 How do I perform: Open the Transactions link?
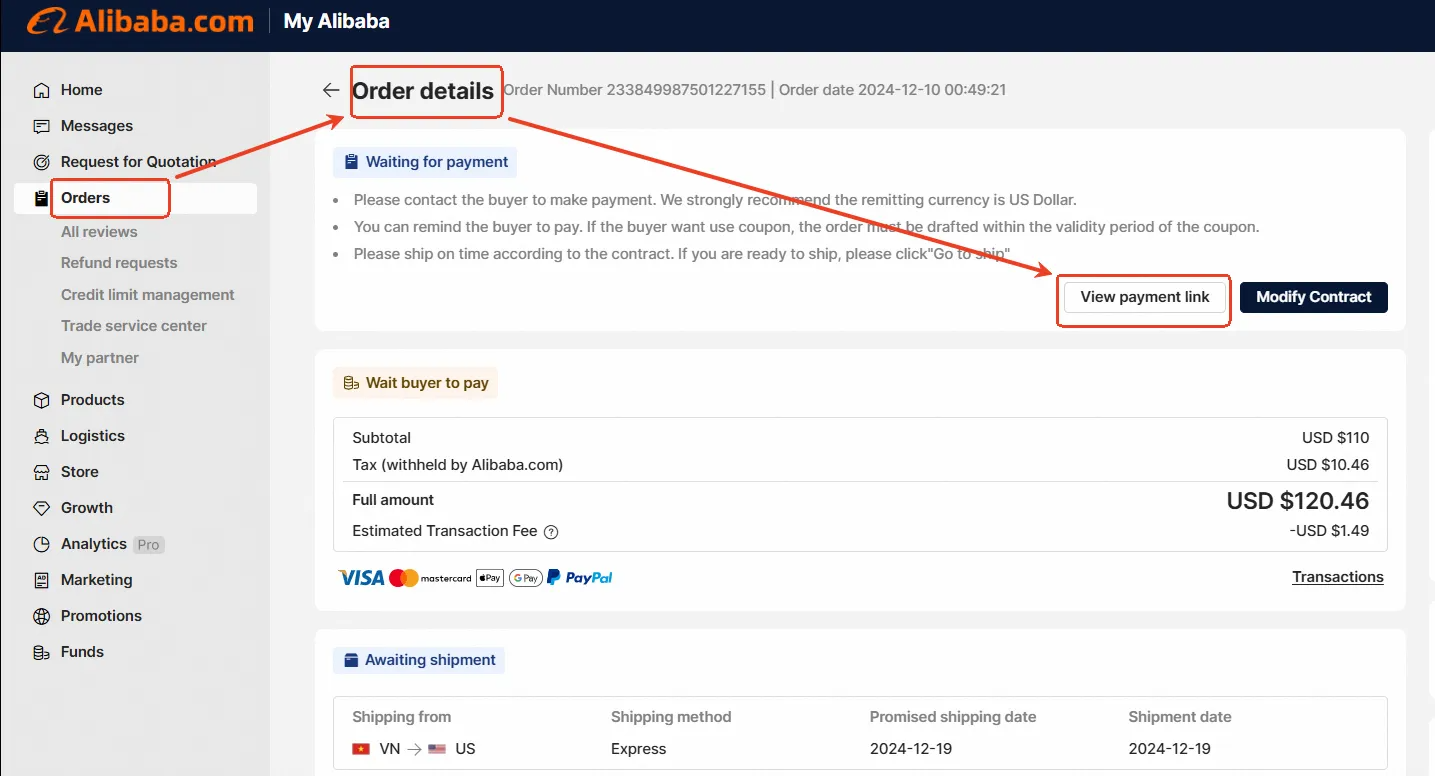coord(1338,577)
